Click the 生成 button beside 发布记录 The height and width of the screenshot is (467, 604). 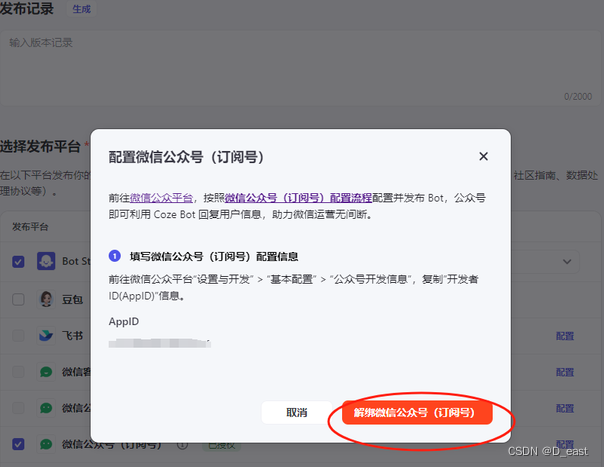click(81, 9)
